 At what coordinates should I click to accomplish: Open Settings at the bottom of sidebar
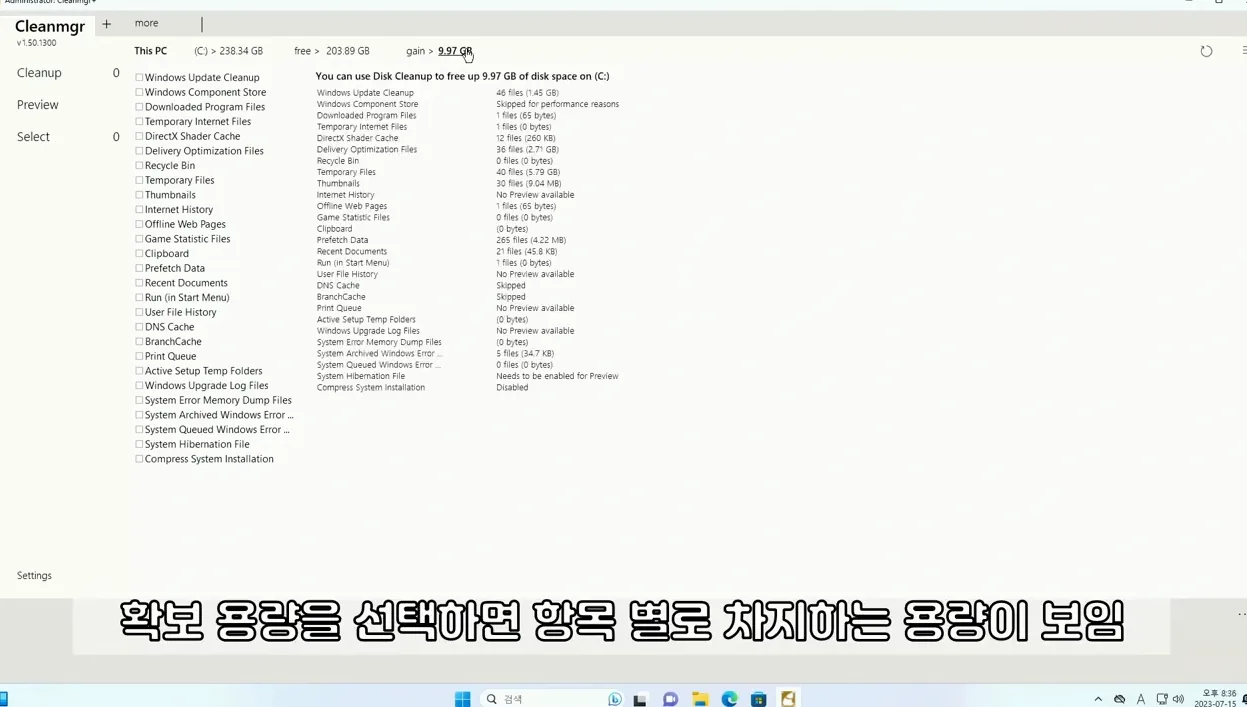(x=34, y=576)
